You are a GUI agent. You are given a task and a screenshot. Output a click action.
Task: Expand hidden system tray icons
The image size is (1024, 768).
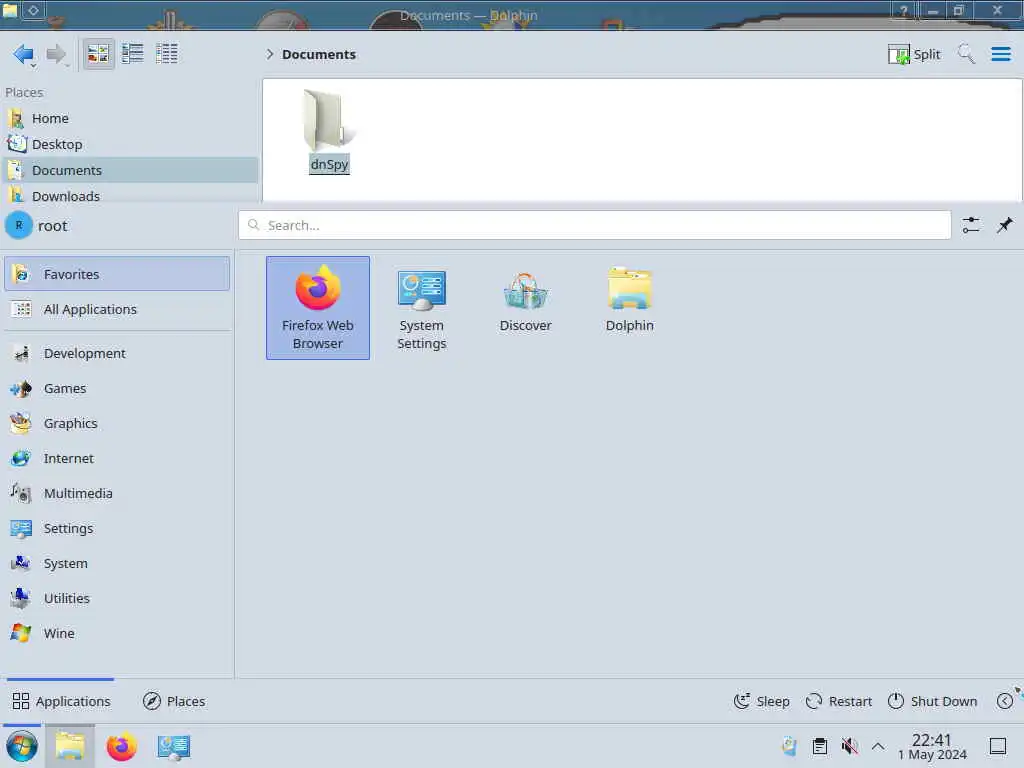click(878, 746)
